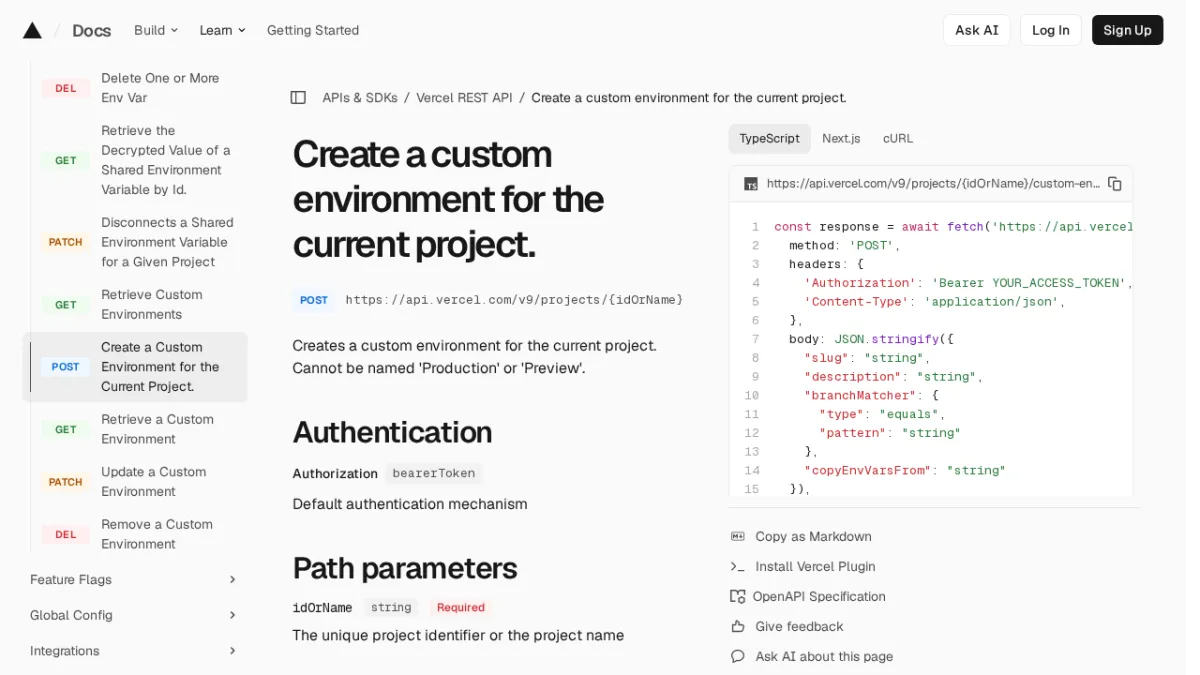Click the GET badge for Decrypted Value
The width and height of the screenshot is (1200, 675).
click(x=66, y=160)
